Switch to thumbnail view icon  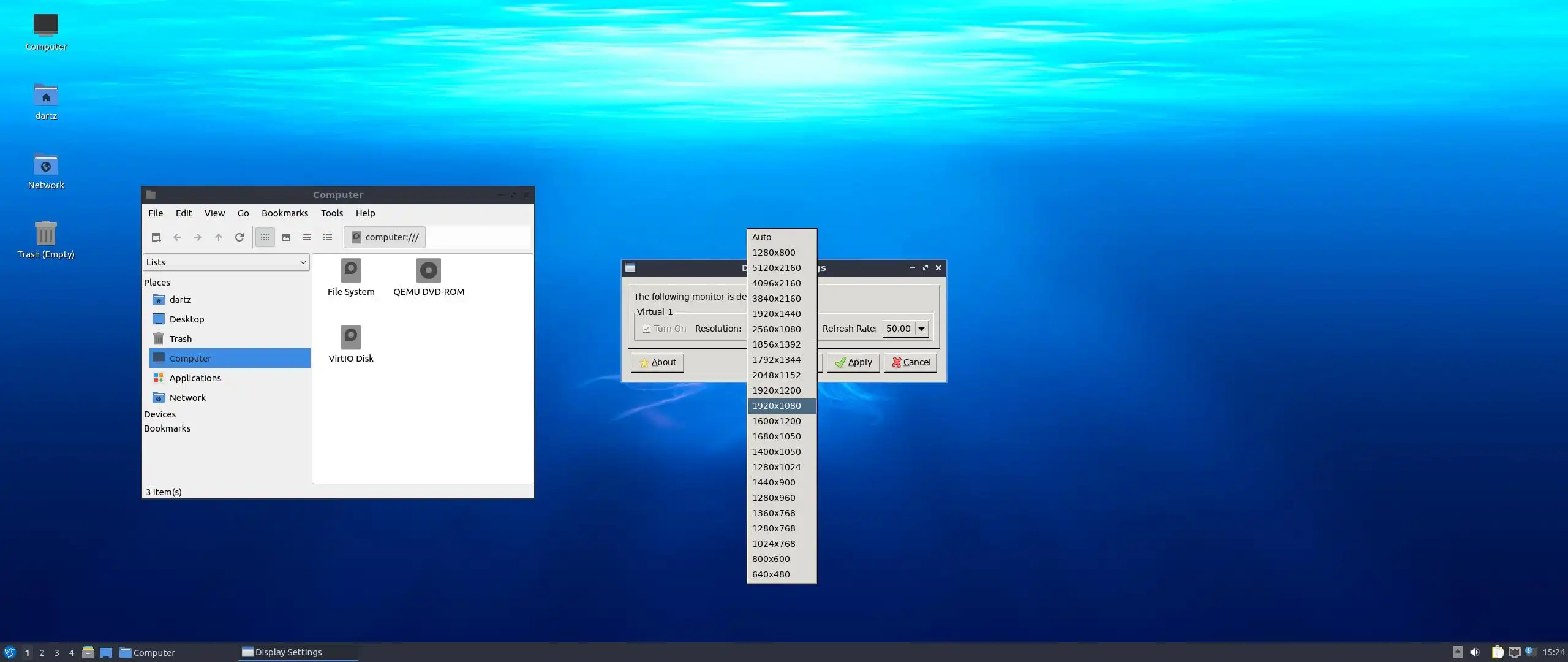[286, 237]
